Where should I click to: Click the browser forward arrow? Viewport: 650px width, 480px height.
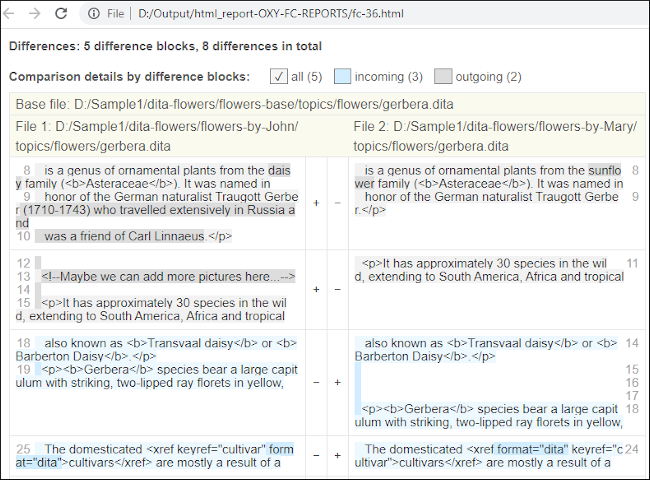point(36,14)
